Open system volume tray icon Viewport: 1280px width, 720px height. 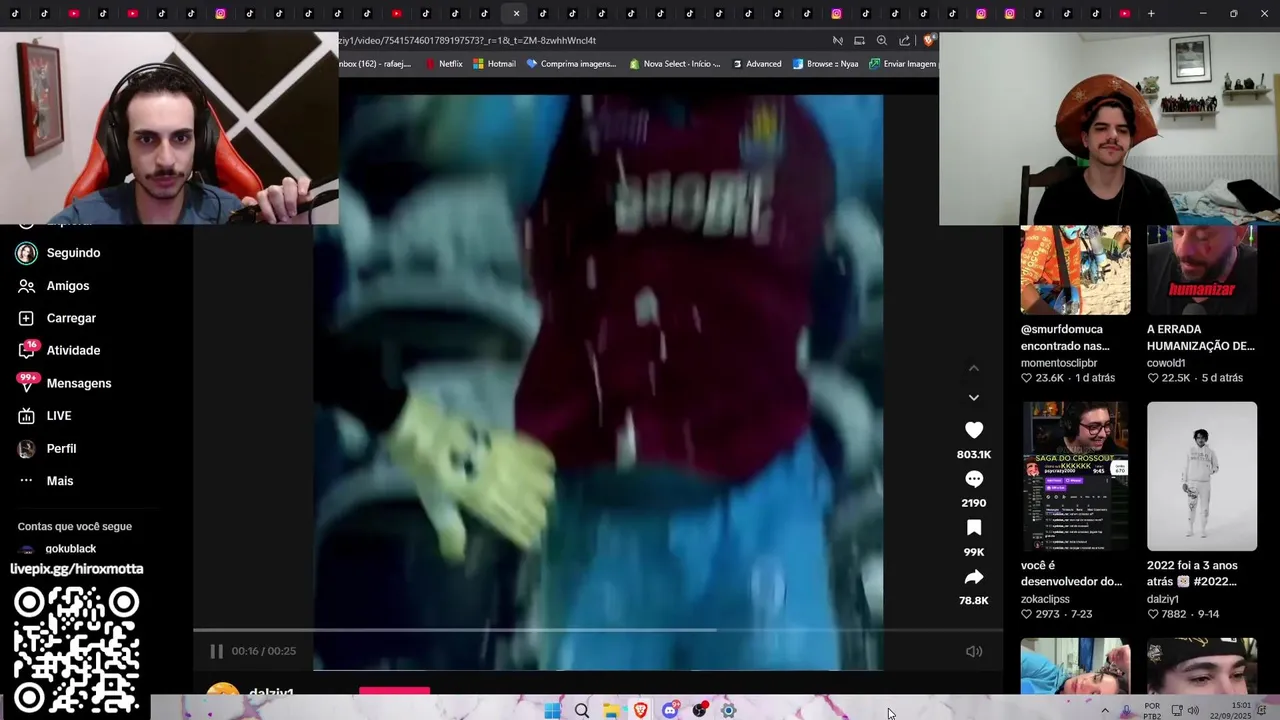1193,710
